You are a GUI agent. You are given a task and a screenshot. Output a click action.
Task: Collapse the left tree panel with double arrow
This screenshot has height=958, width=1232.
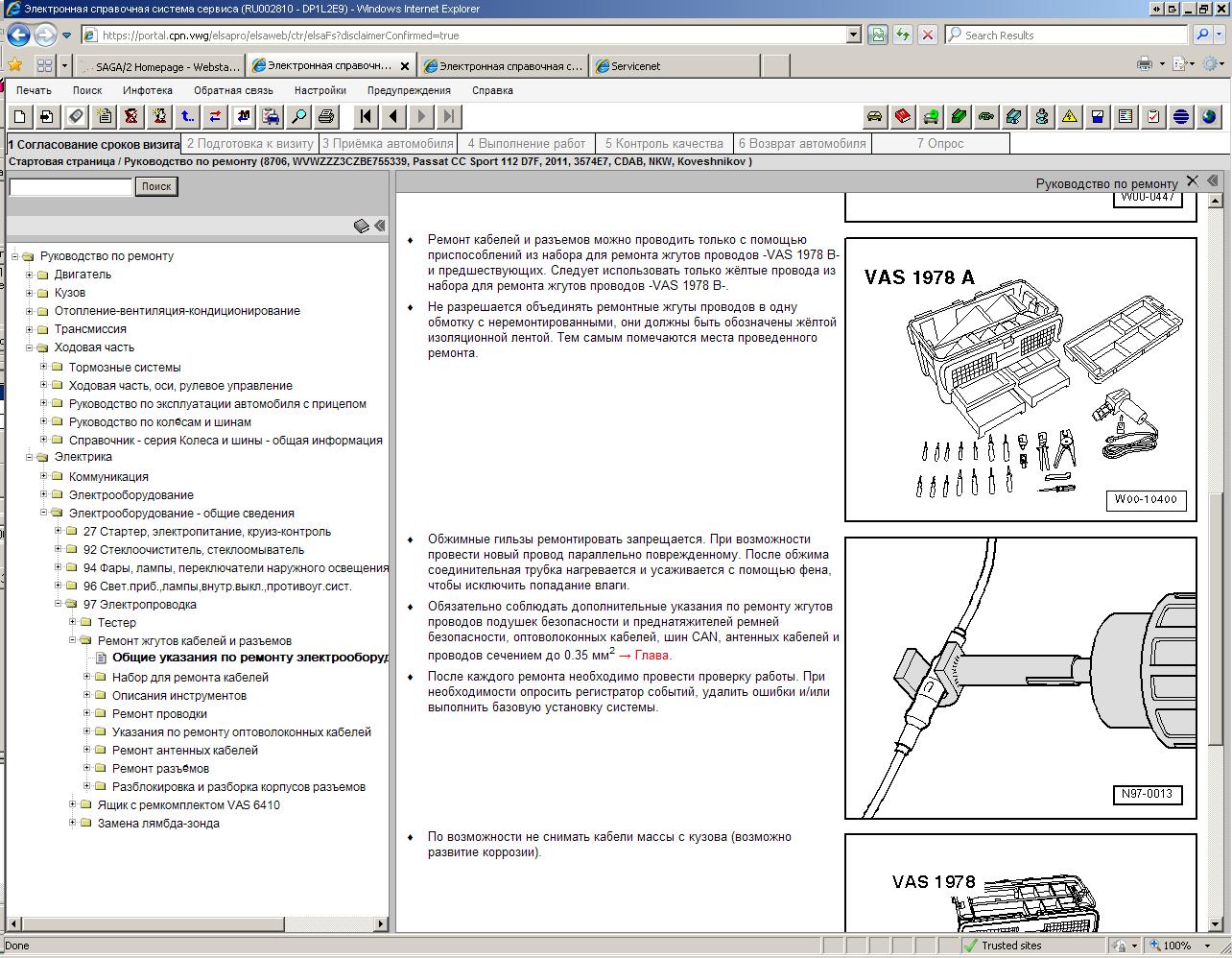tap(380, 226)
